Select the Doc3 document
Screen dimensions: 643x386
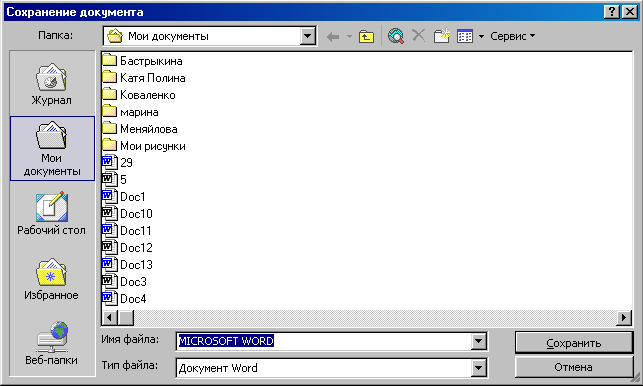click(x=125, y=282)
